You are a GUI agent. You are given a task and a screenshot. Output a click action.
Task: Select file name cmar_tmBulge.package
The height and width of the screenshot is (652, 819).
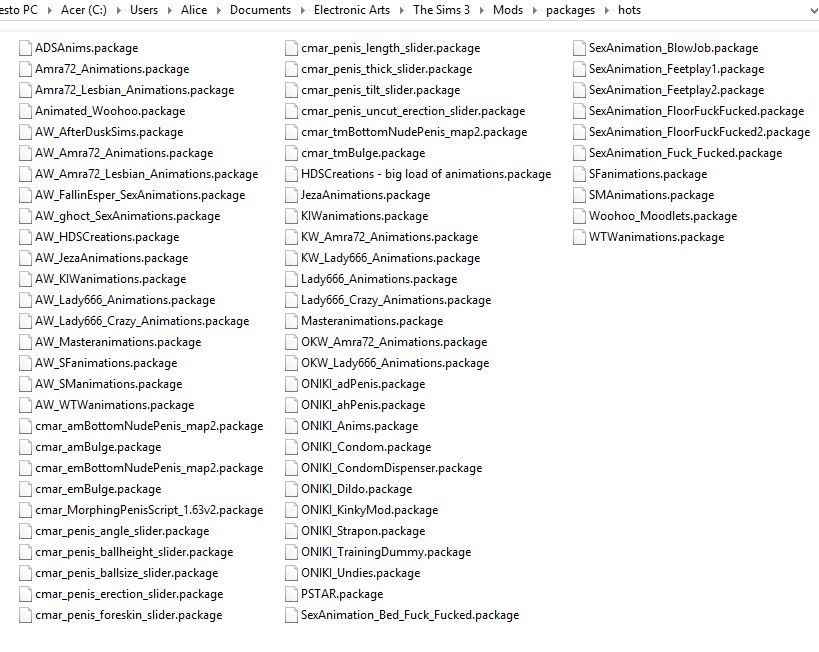(363, 153)
